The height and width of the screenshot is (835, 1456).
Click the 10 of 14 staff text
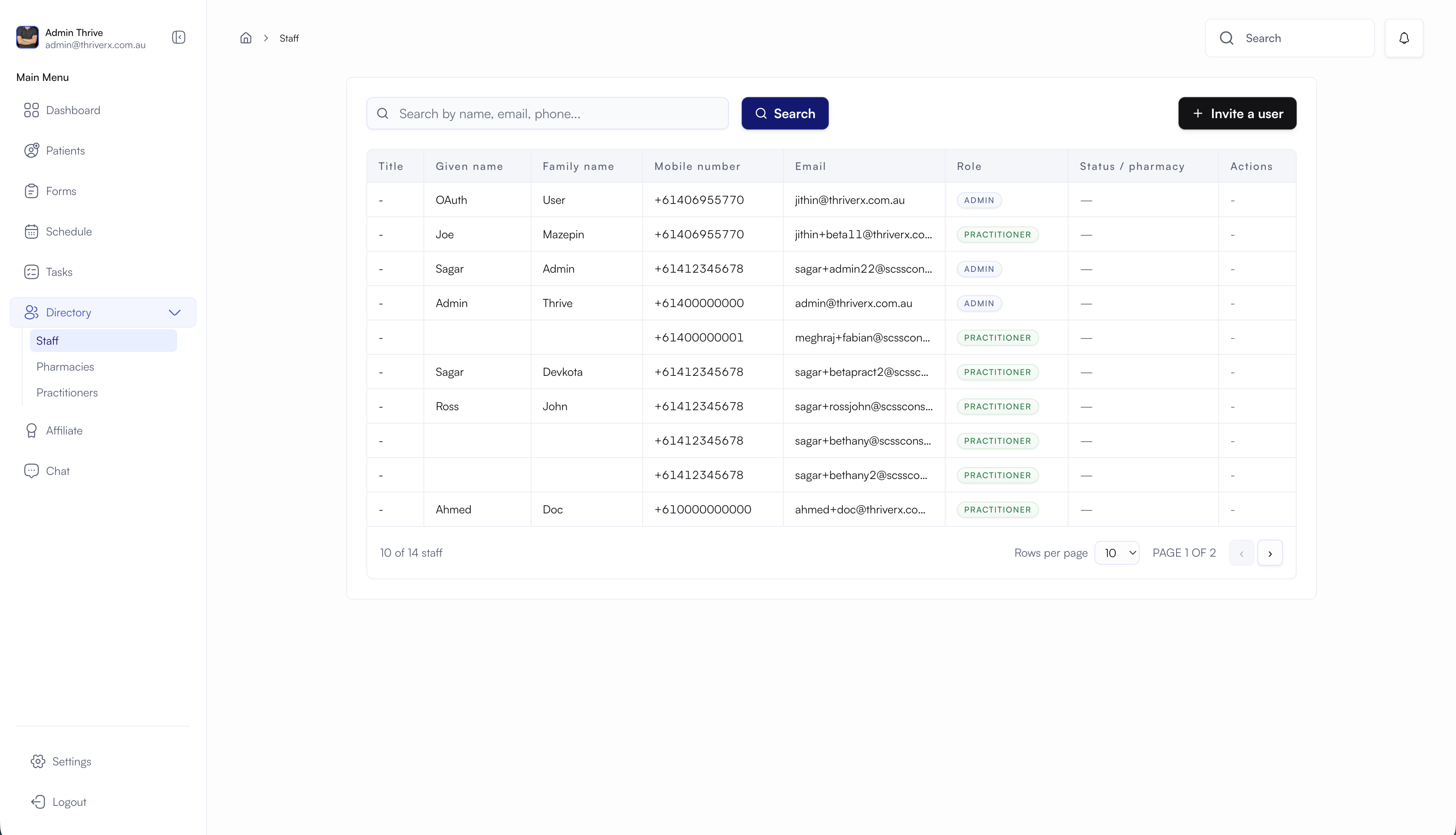(411, 553)
